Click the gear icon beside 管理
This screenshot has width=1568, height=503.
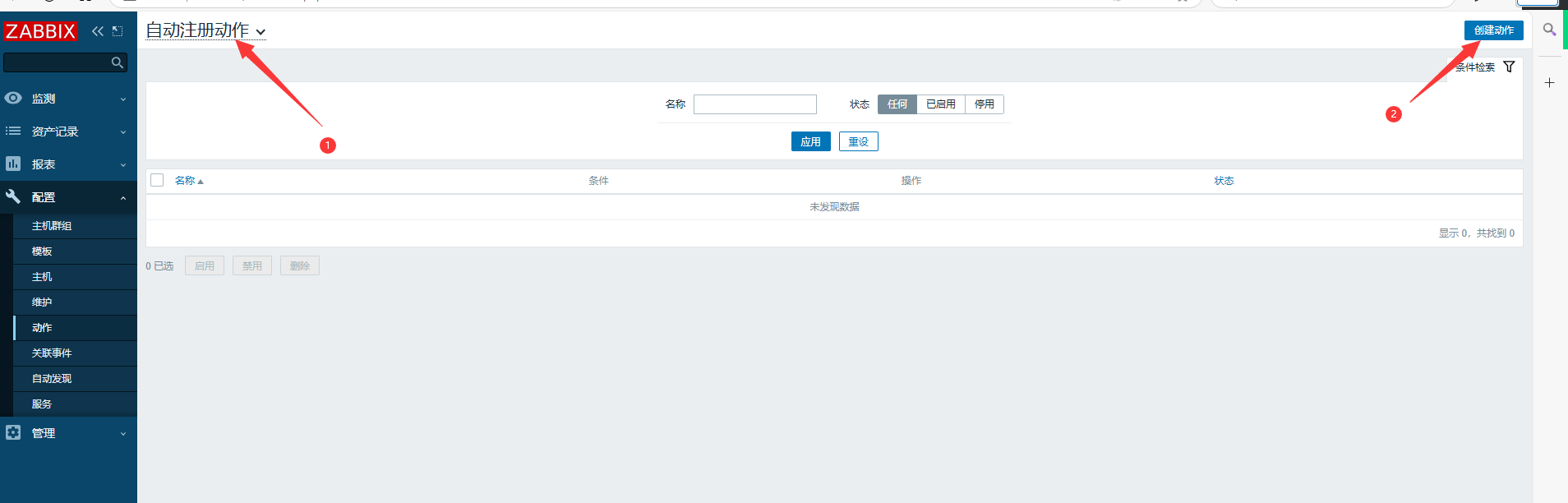13,432
